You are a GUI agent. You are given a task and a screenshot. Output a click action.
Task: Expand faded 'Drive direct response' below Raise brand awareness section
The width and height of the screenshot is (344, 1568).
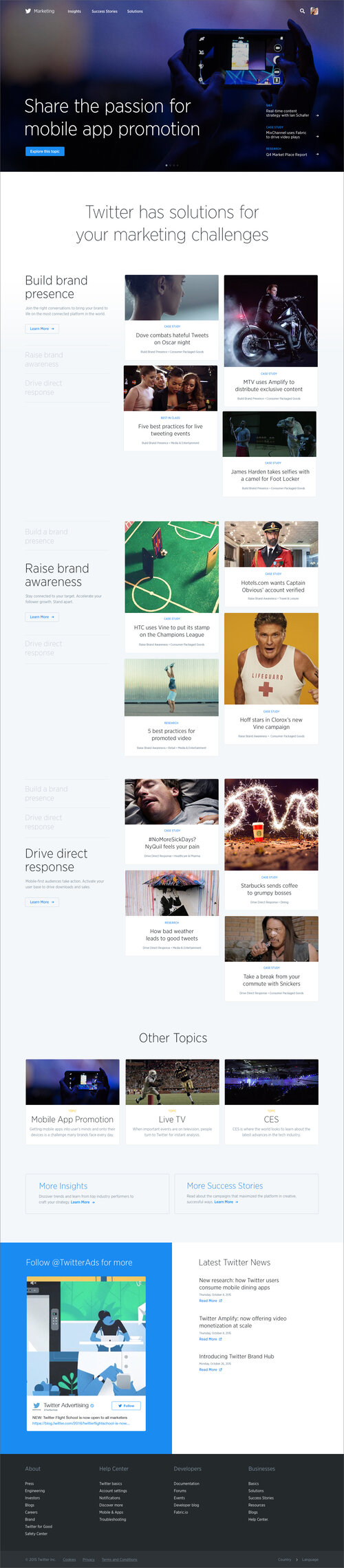click(43, 648)
